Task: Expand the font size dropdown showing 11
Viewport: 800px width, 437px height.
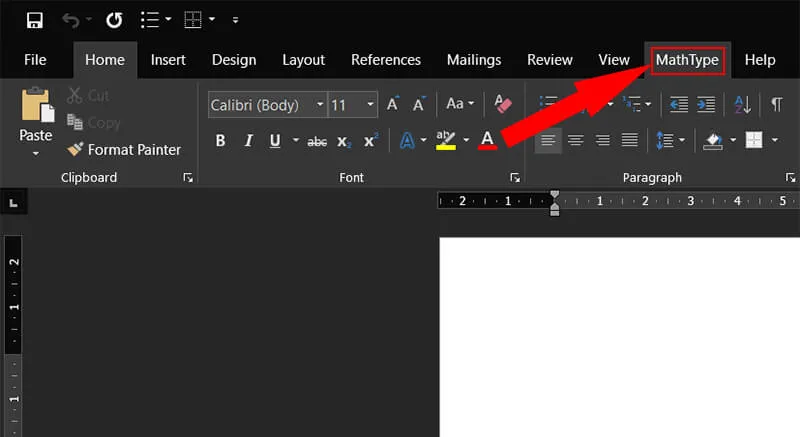Action: 371,105
